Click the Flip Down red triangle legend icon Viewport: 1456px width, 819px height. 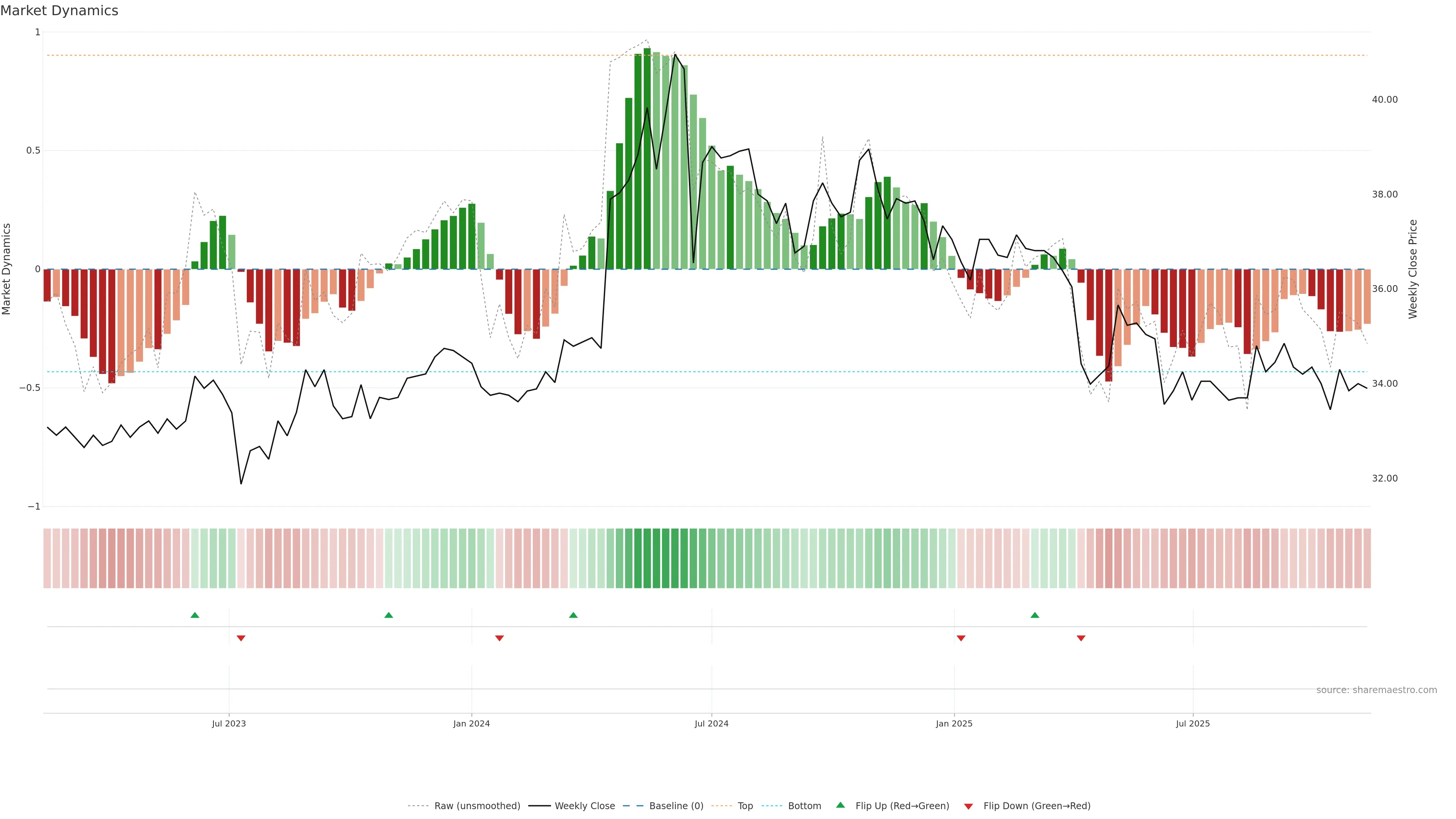[x=968, y=806]
